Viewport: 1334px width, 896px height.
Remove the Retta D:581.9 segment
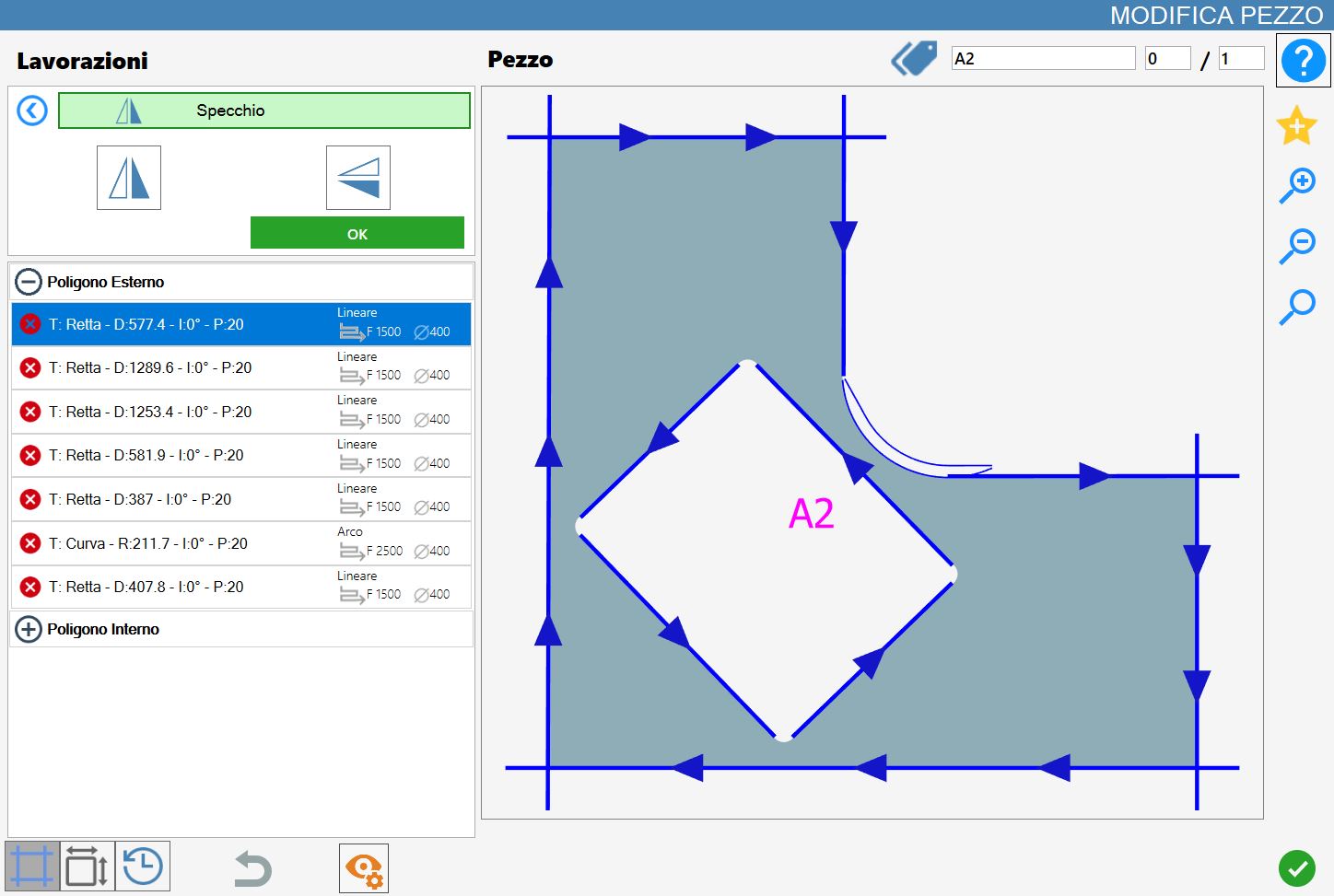tap(30, 455)
